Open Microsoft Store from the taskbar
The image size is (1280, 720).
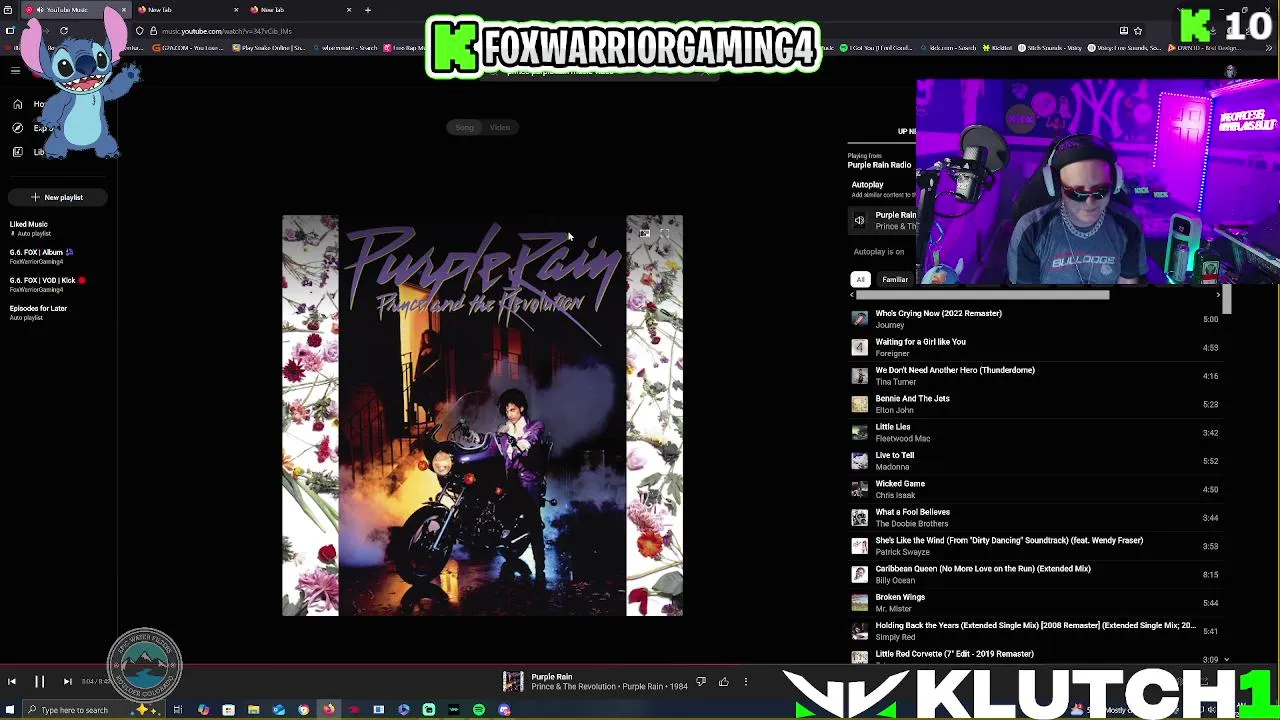point(228,710)
